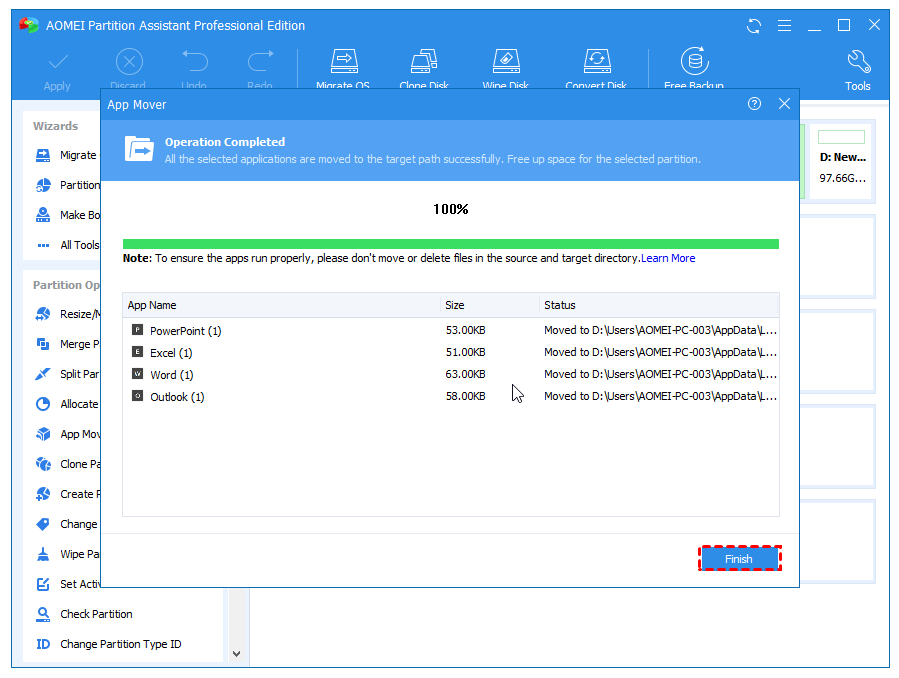Open the Convert Disk tool
The image size is (899, 678).
click(596, 69)
